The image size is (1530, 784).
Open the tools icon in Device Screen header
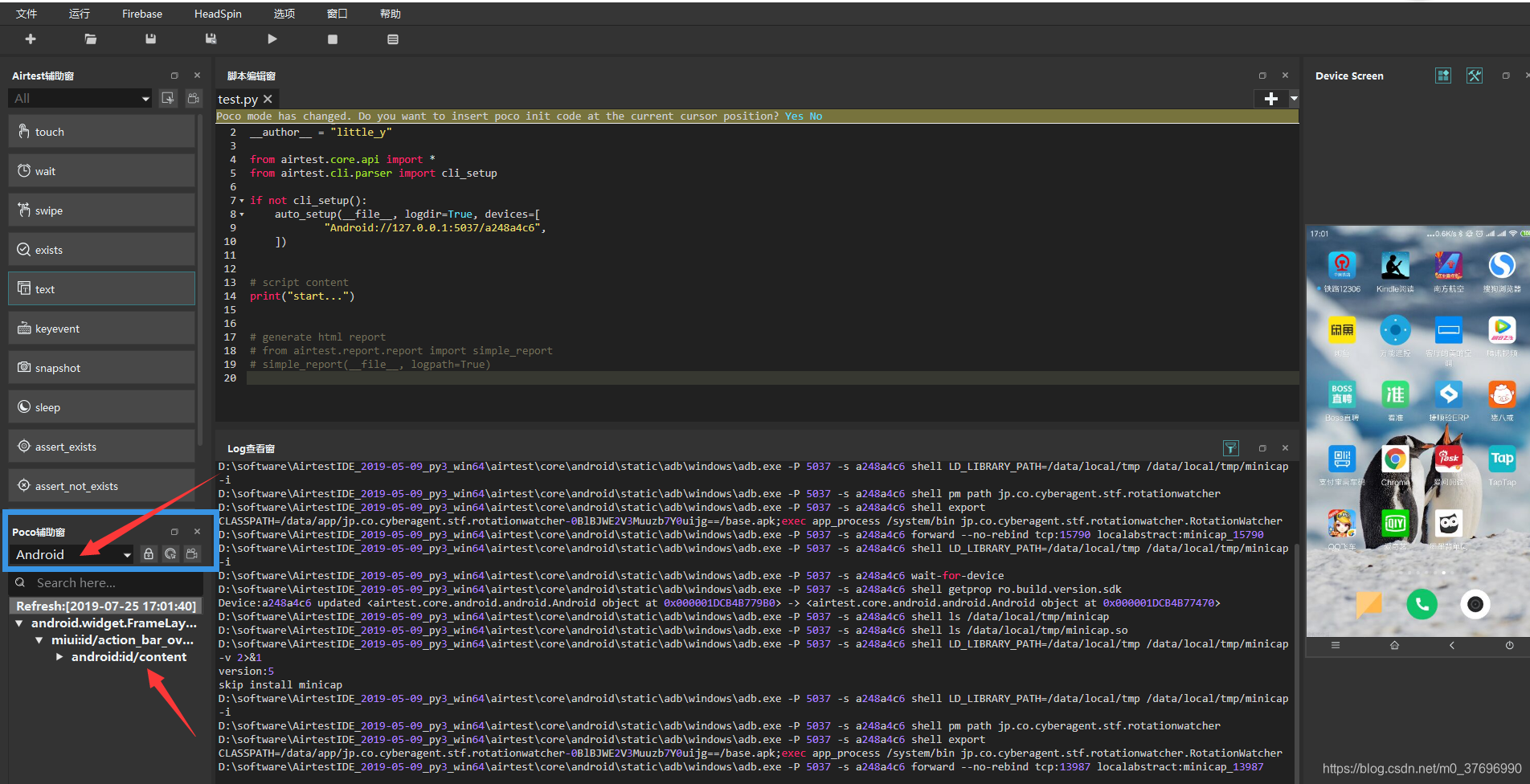pyautogui.click(x=1475, y=76)
